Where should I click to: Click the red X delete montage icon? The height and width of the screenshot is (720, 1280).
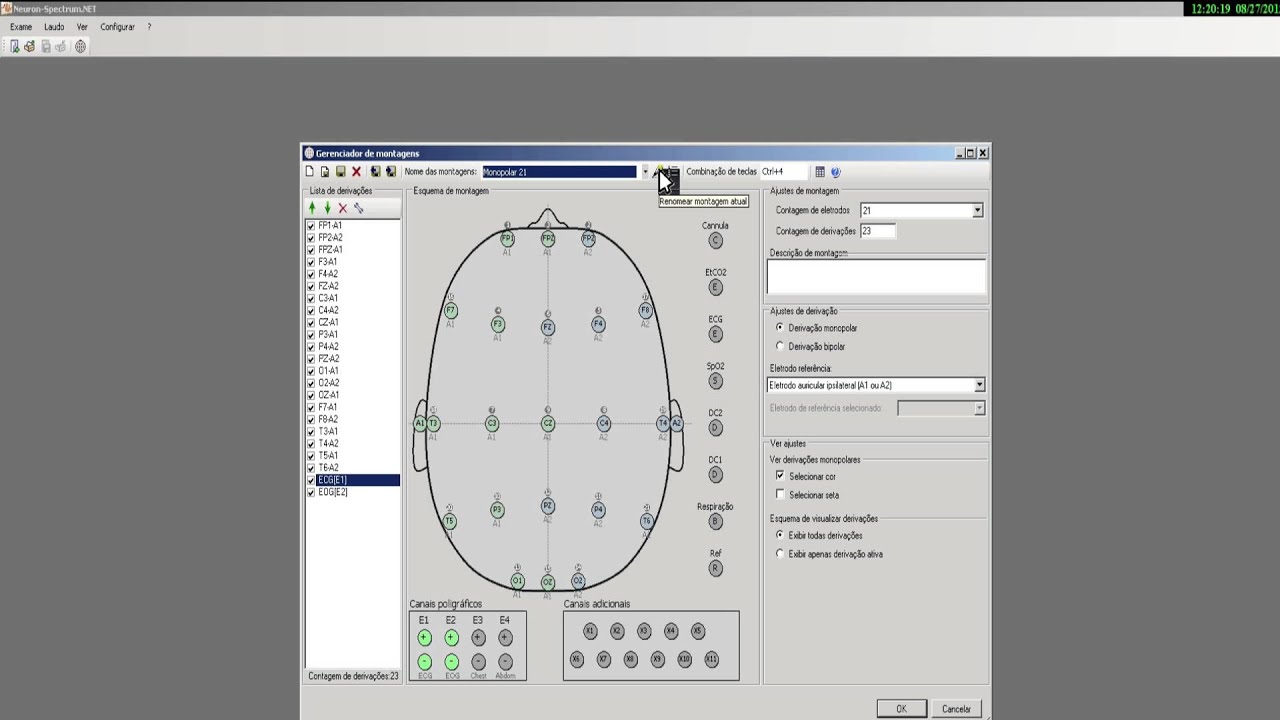[x=356, y=172]
